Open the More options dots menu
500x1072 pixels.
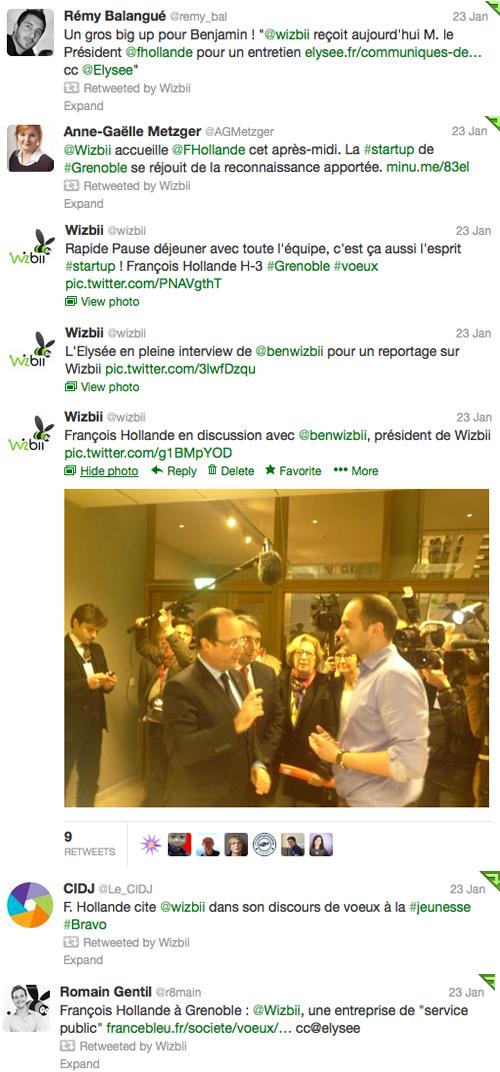click(x=341, y=470)
